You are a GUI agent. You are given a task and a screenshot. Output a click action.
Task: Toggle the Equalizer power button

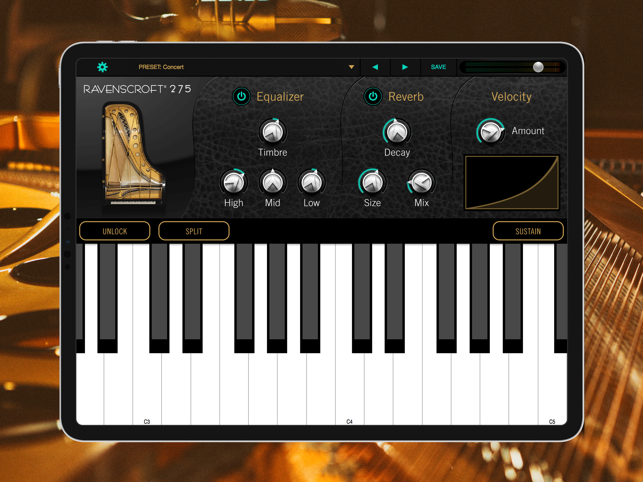(241, 97)
